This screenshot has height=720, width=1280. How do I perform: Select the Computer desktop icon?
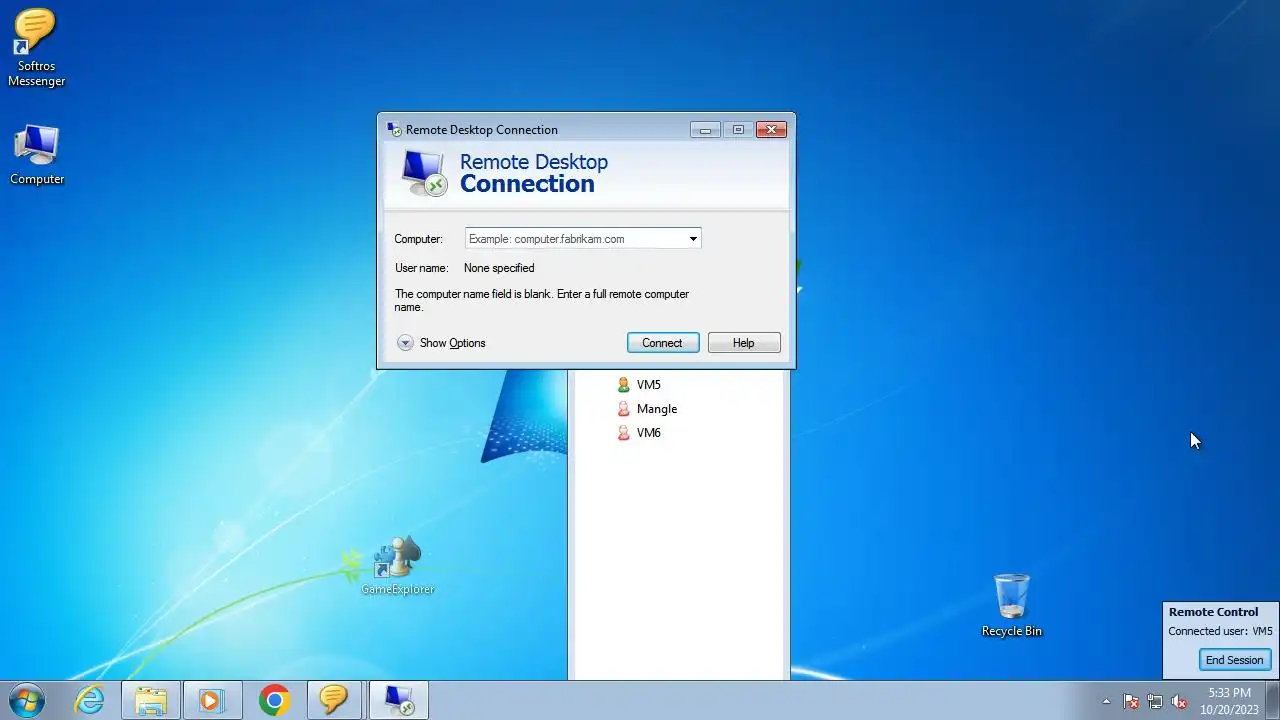[x=37, y=155]
